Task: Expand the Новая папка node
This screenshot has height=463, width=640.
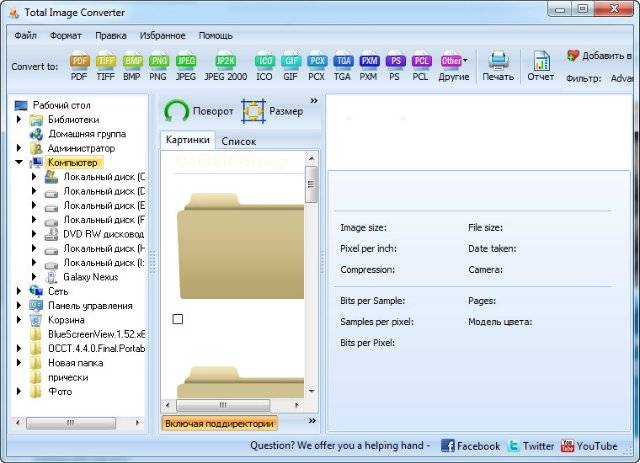Action: click(19, 363)
